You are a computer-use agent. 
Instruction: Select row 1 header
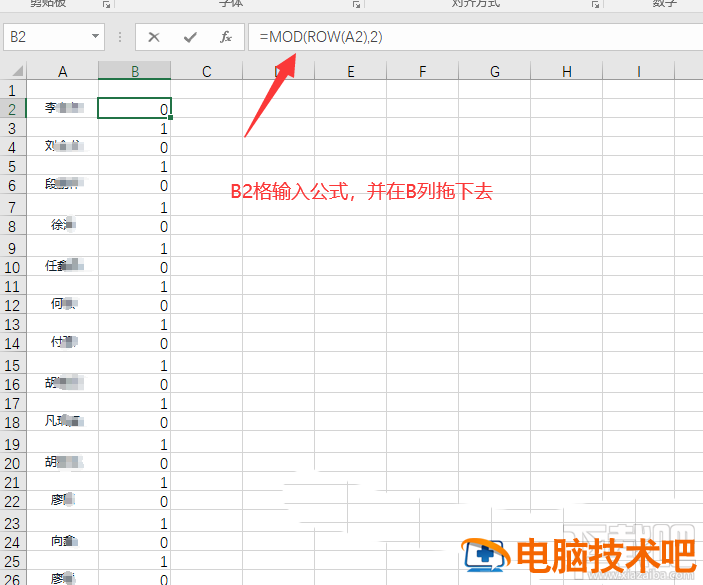[x=13, y=90]
